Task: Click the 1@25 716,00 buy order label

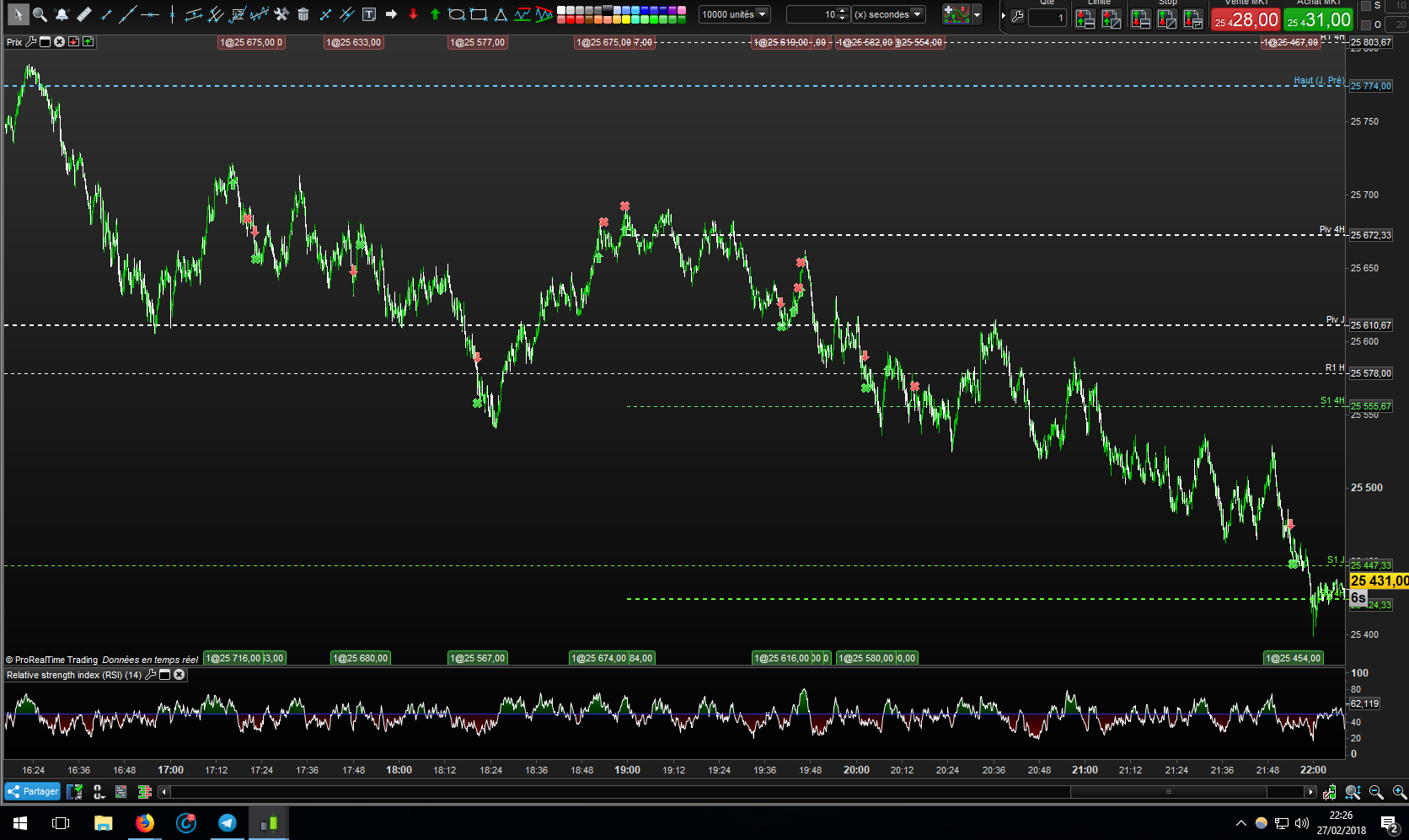Action: tap(235, 658)
